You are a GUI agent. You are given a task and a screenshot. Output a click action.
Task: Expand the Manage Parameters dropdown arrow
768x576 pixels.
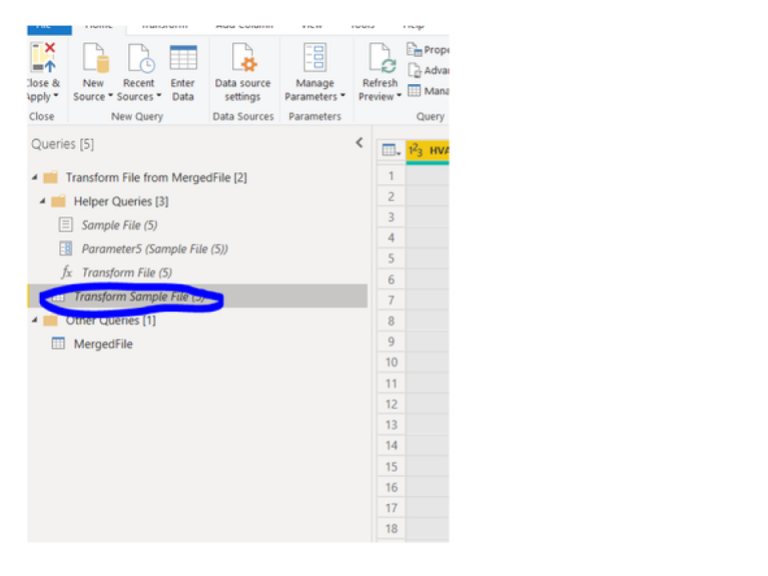[342, 96]
